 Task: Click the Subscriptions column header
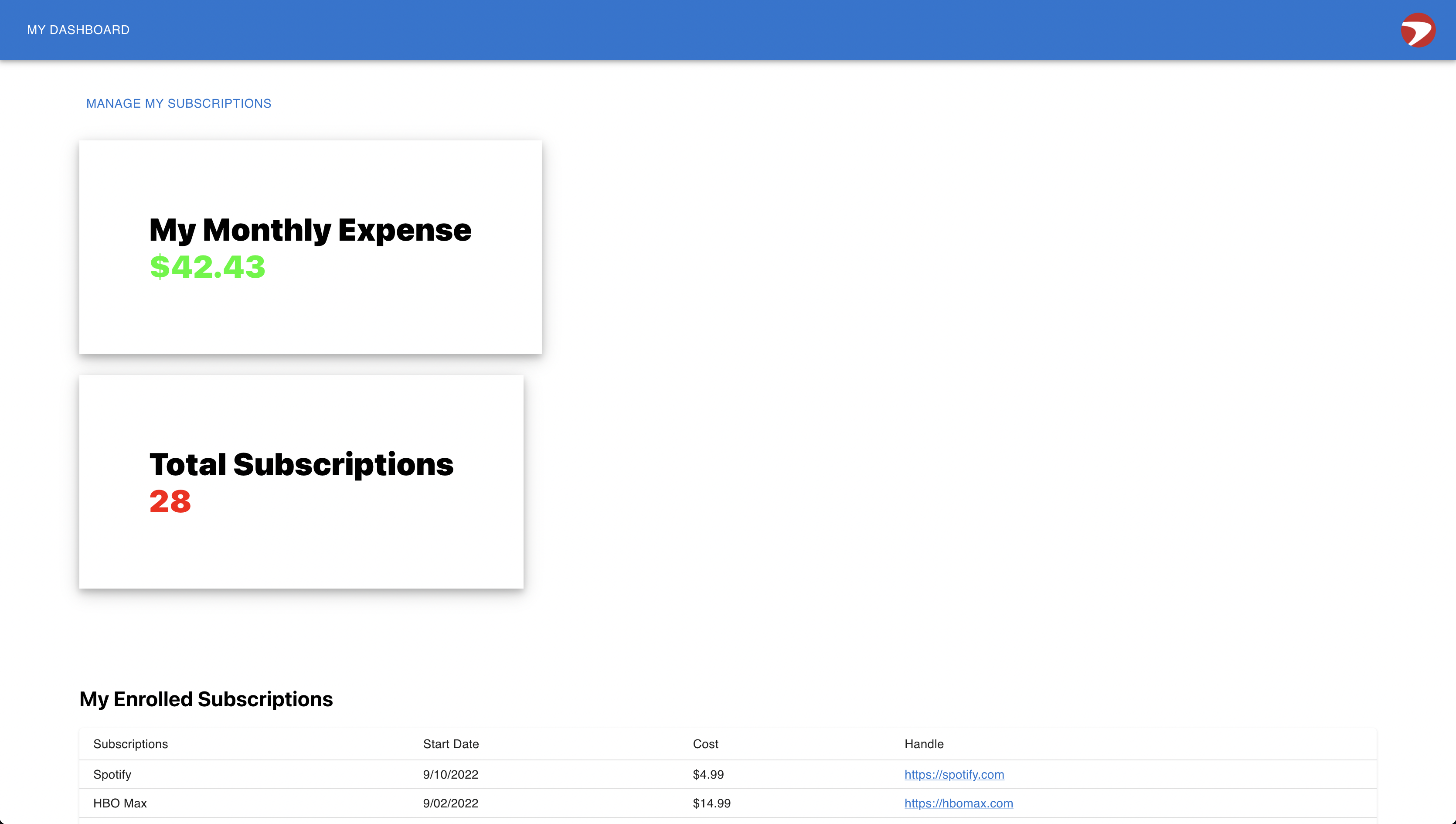pyautogui.click(x=130, y=744)
